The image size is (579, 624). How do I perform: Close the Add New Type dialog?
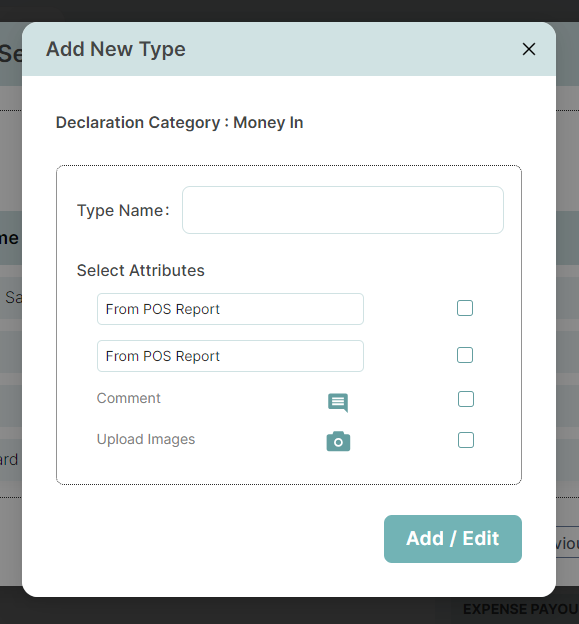pos(528,49)
